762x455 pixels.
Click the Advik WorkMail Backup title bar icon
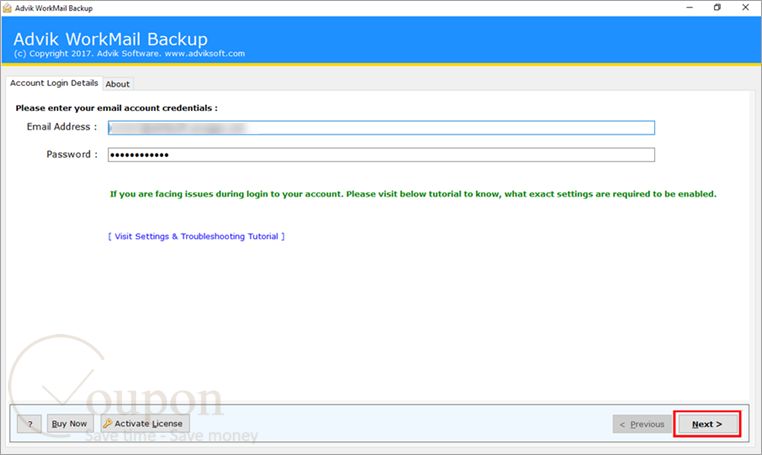coord(7,8)
